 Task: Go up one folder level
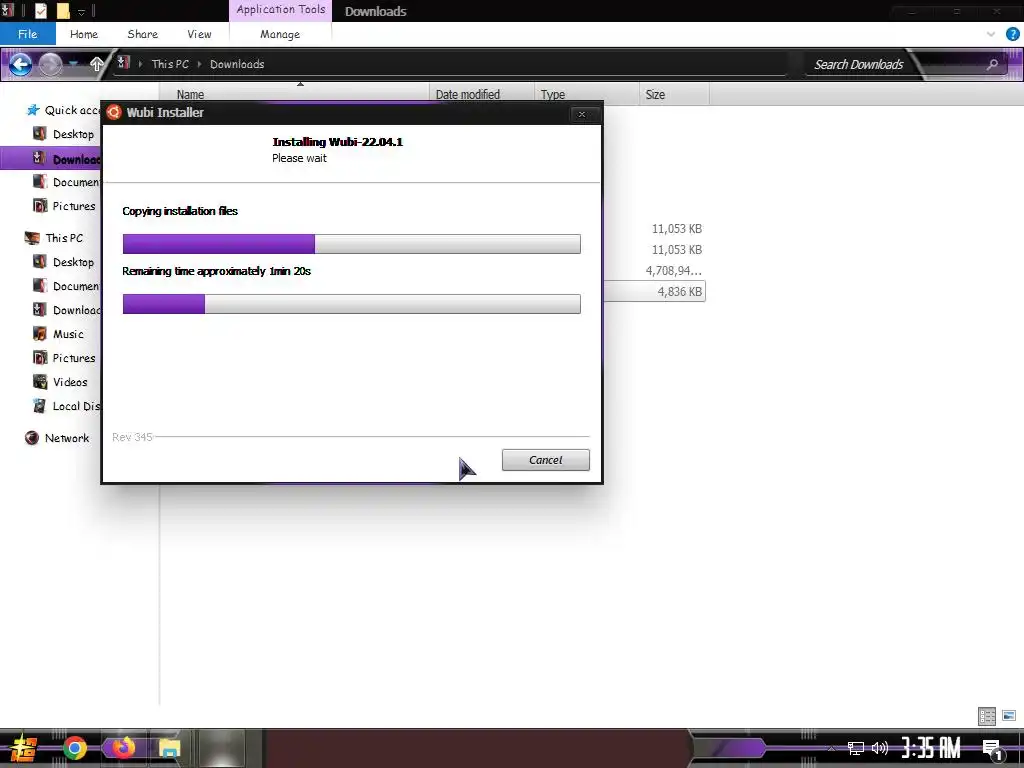pos(97,64)
